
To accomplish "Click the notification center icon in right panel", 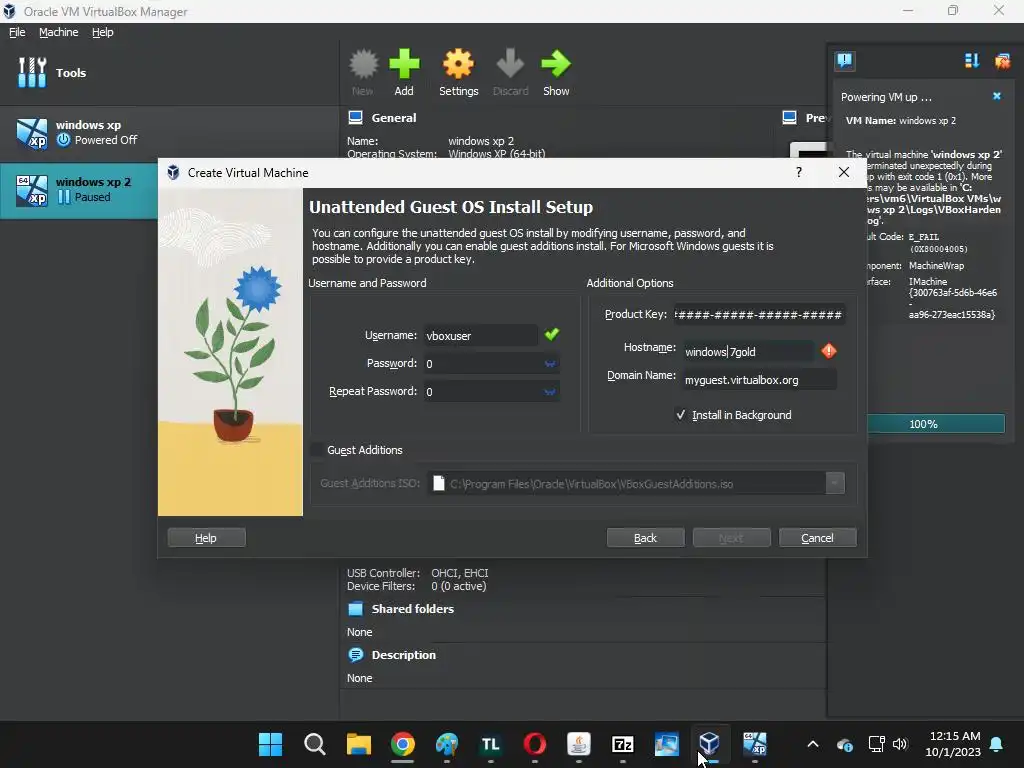I will [844, 61].
